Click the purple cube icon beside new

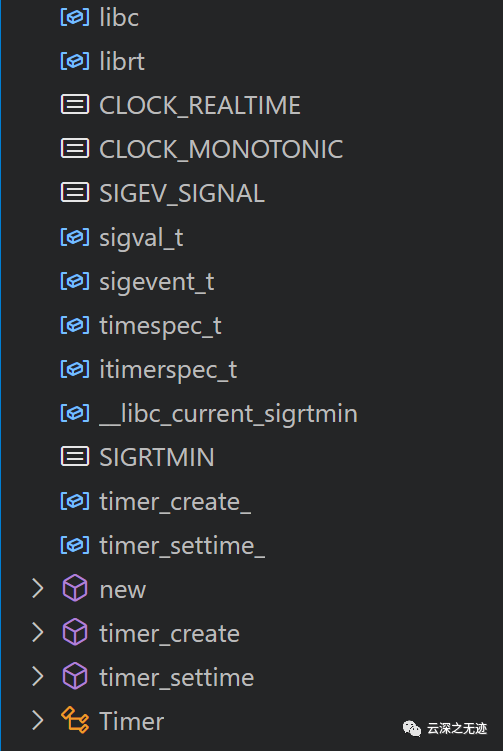pos(75,588)
